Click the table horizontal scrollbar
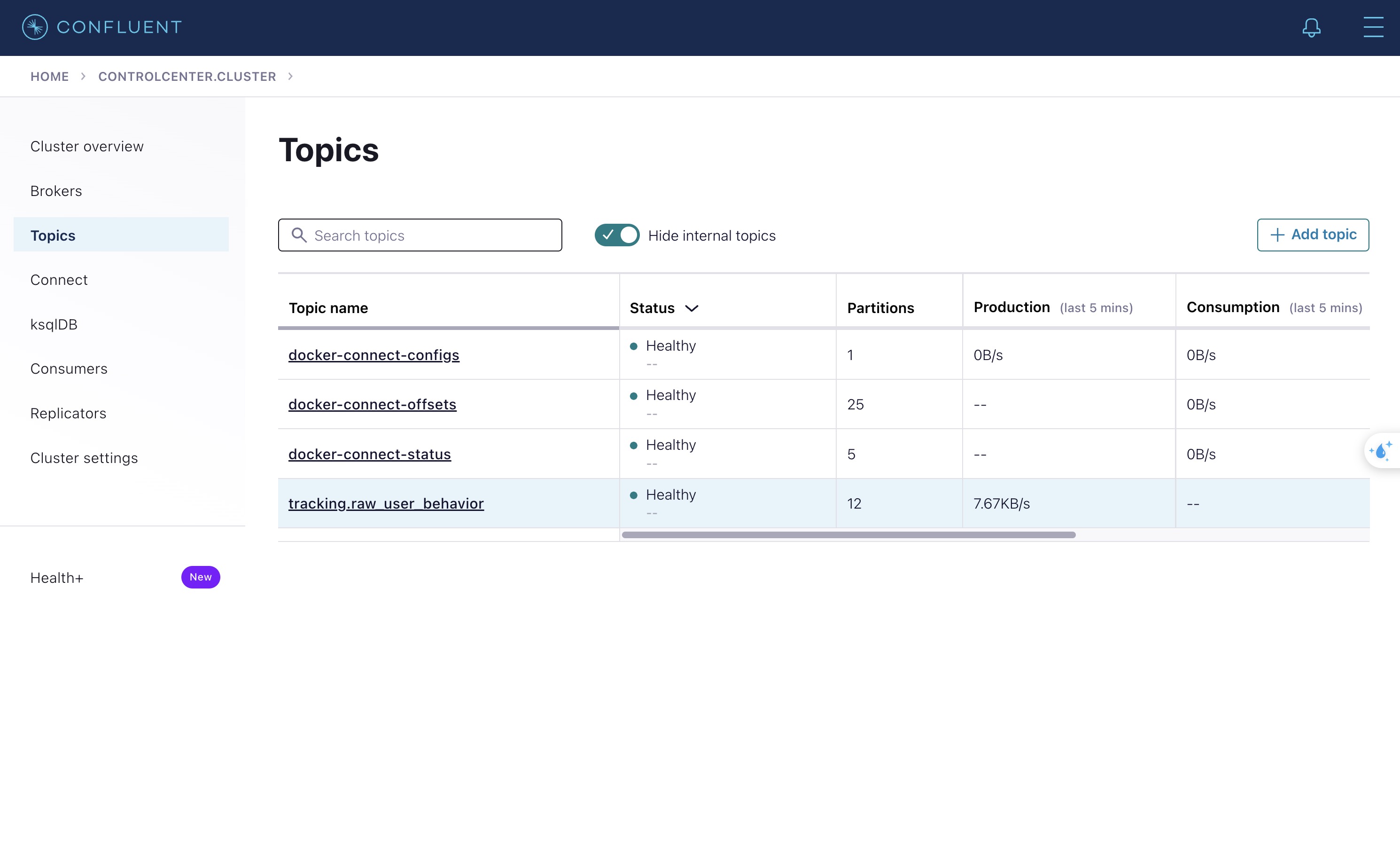The image size is (1400, 863). tap(848, 535)
